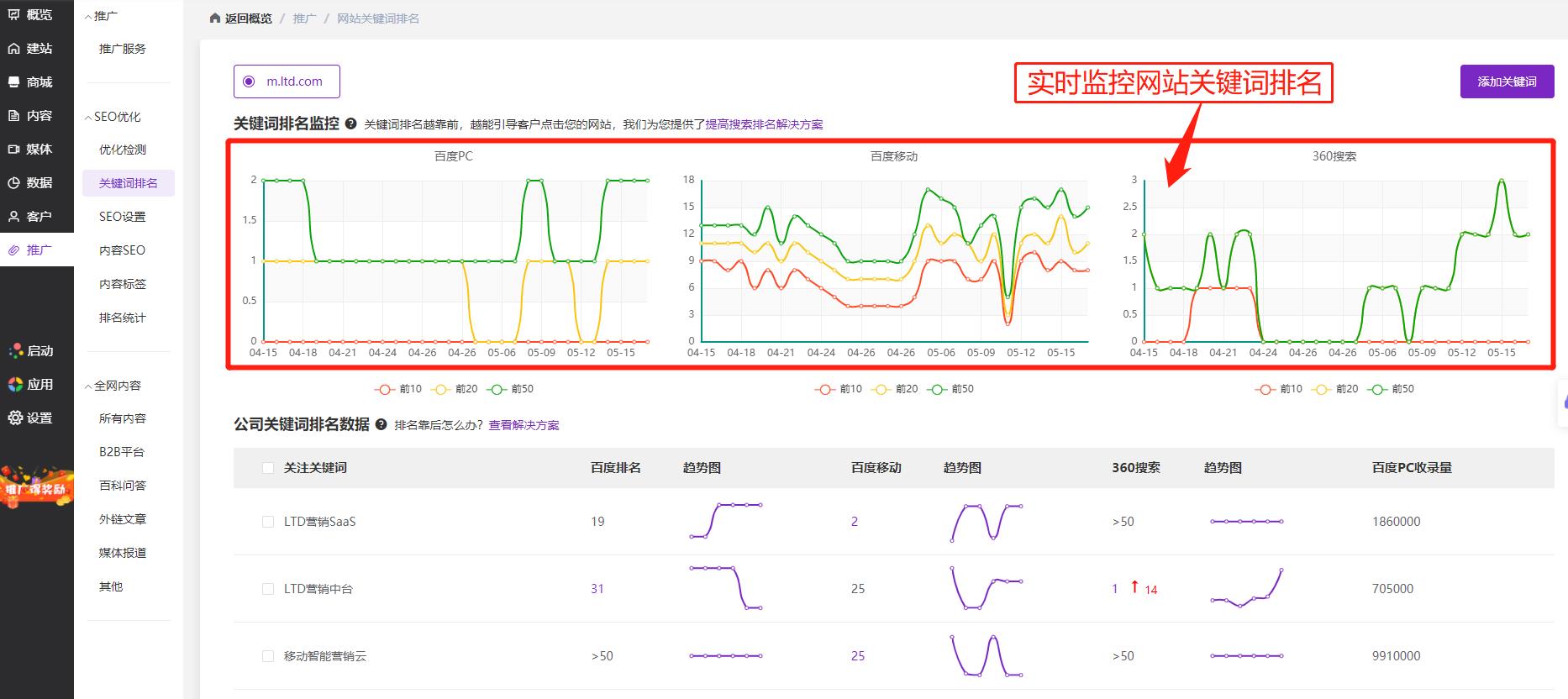The height and width of the screenshot is (699, 1568).
Task: Click help icon next to 关键词排名监控
Action: (x=350, y=124)
